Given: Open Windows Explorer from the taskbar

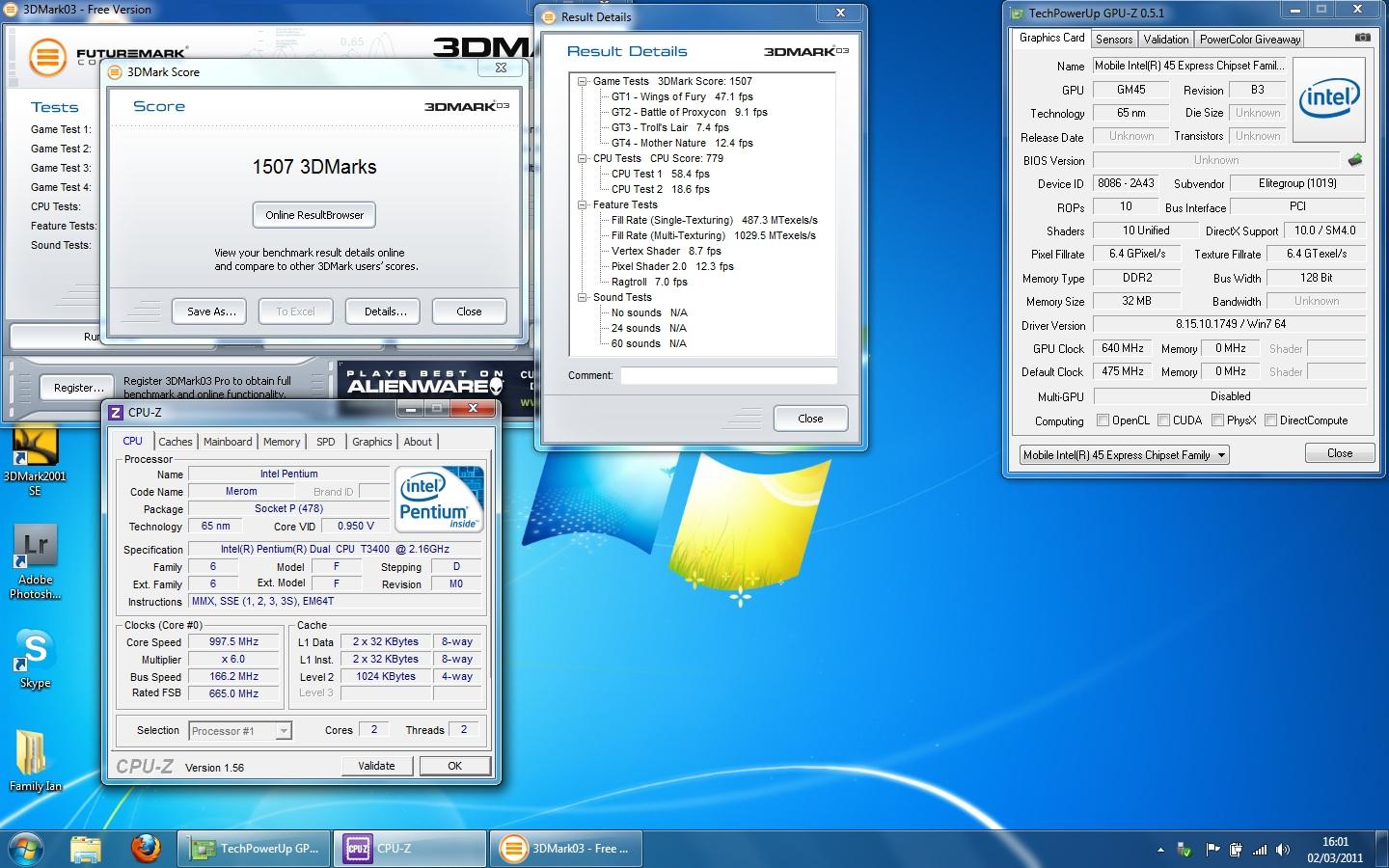Looking at the screenshot, I should (x=86, y=849).
